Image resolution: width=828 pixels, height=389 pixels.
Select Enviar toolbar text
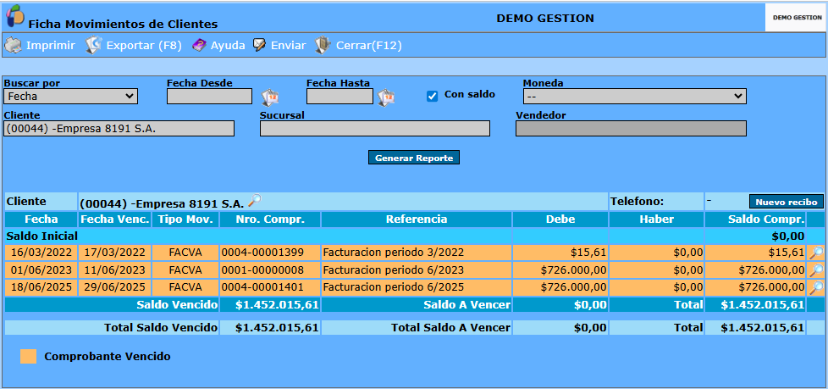288,45
